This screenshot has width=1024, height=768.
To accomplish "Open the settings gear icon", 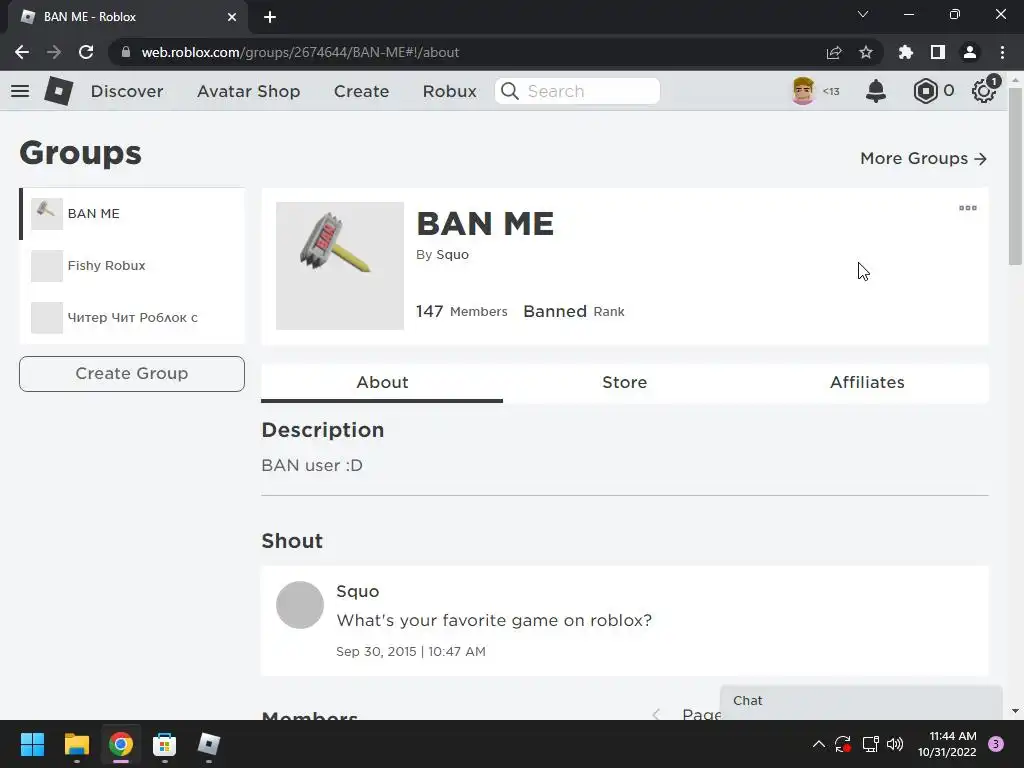I will pos(984,91).
